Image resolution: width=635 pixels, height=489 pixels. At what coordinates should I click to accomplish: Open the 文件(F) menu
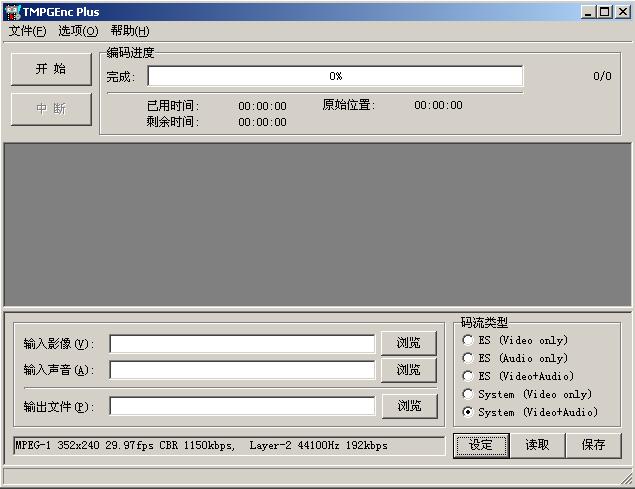[x=28, y=31]
